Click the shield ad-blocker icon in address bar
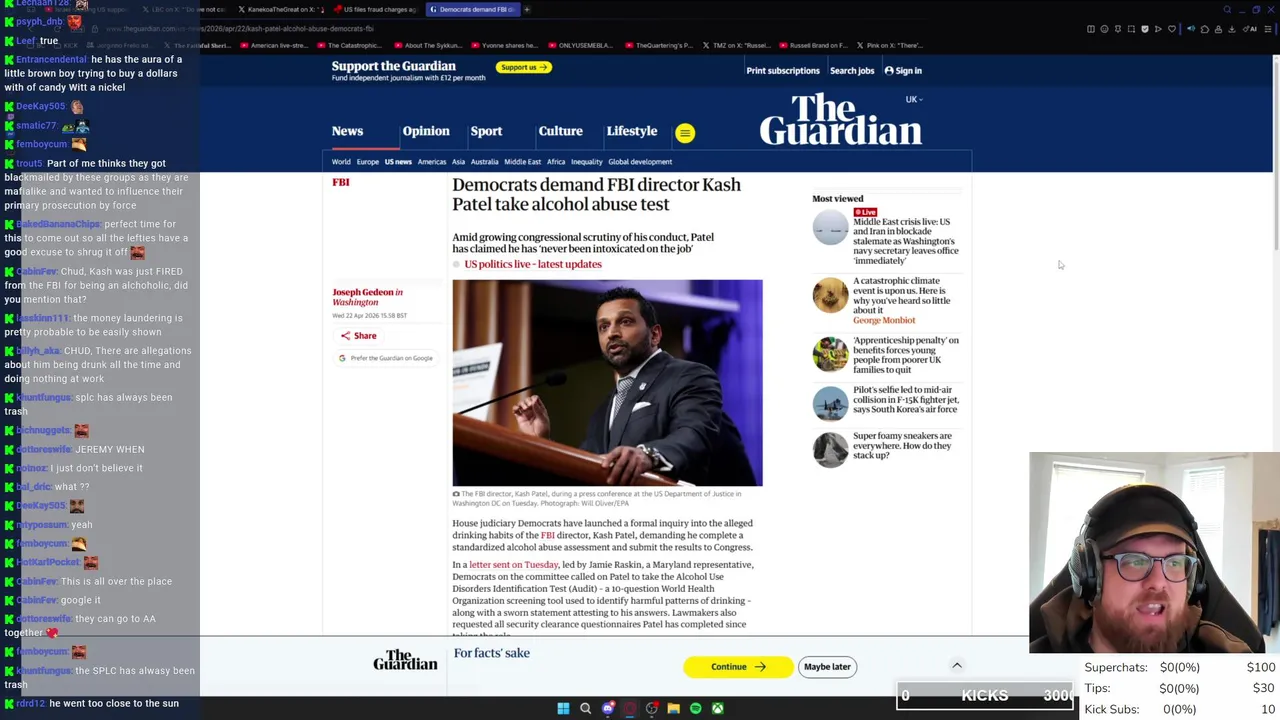Viewport: 1280px width, 720px height. 1145,29
